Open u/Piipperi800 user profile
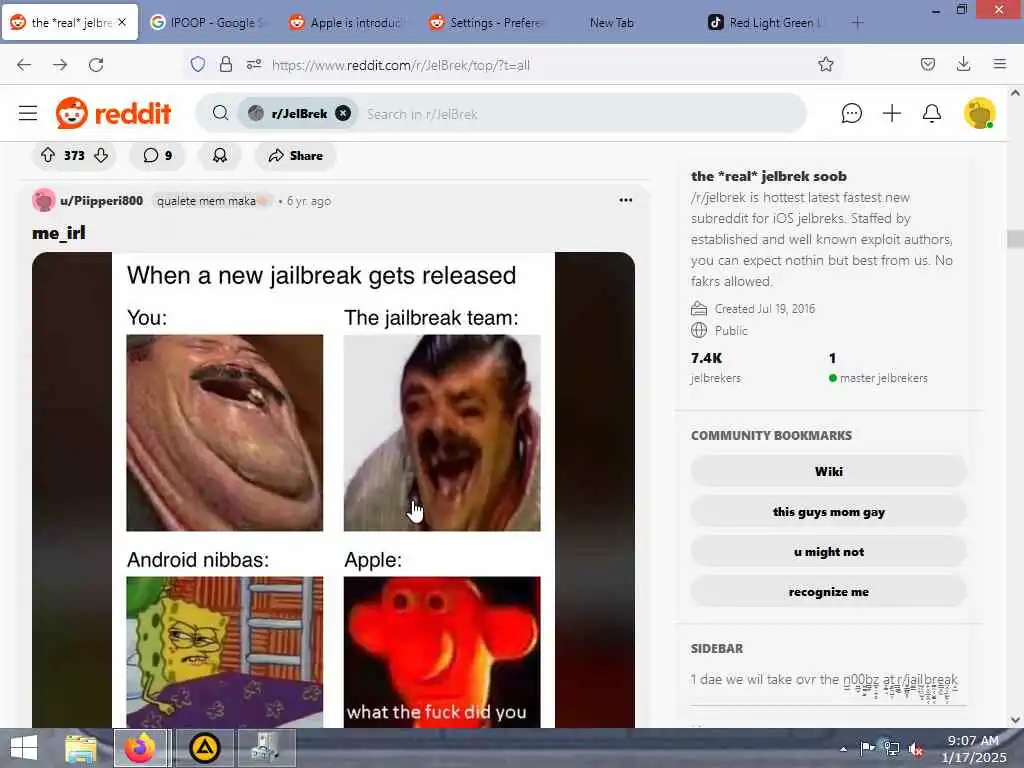Screen dimensions: 1024x768 (101, 200)
